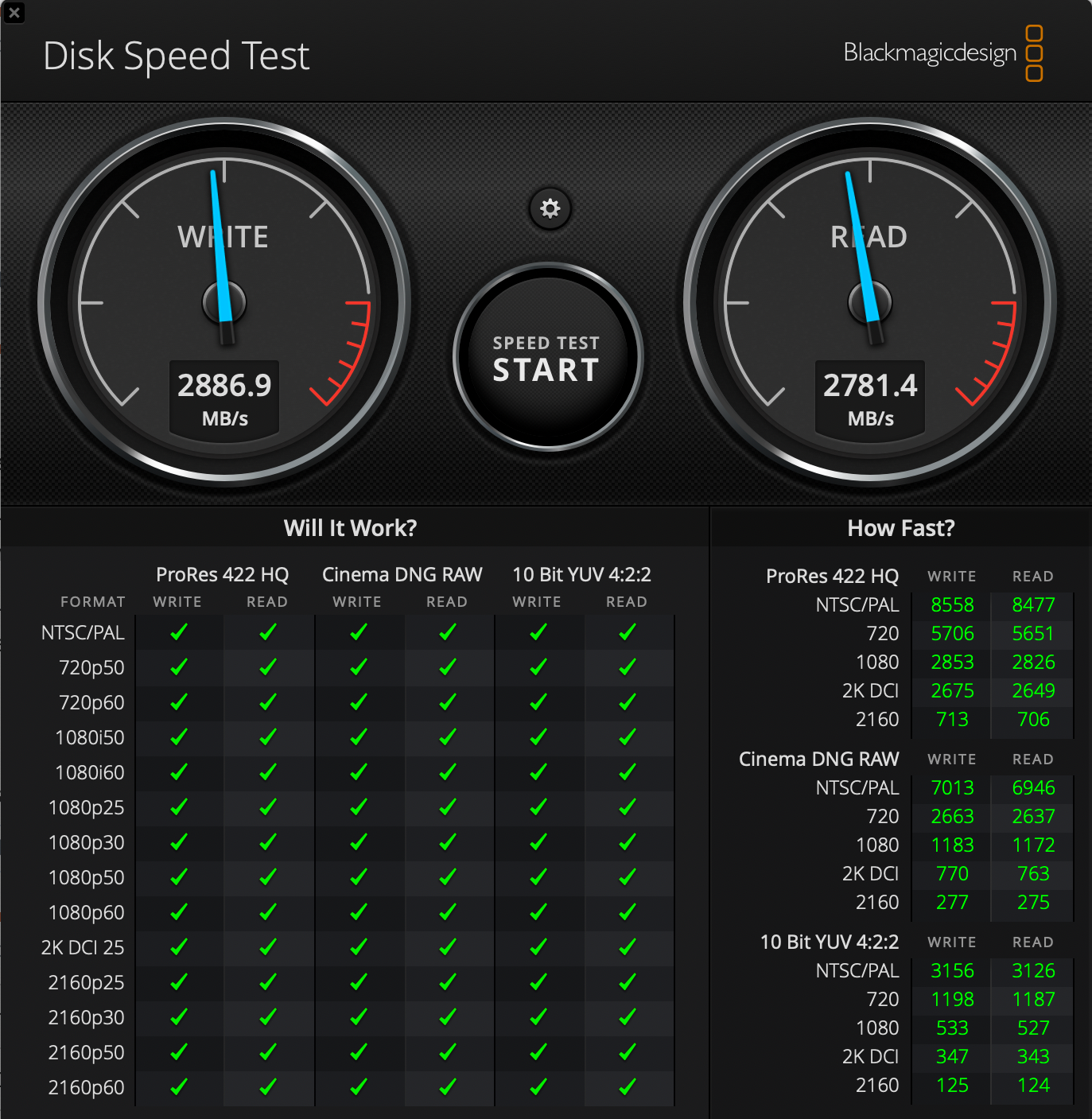Click the Cinema DNG 2160 write value 277
The width and height of the screenshot is (1092, 1119).
click(952, 903)
